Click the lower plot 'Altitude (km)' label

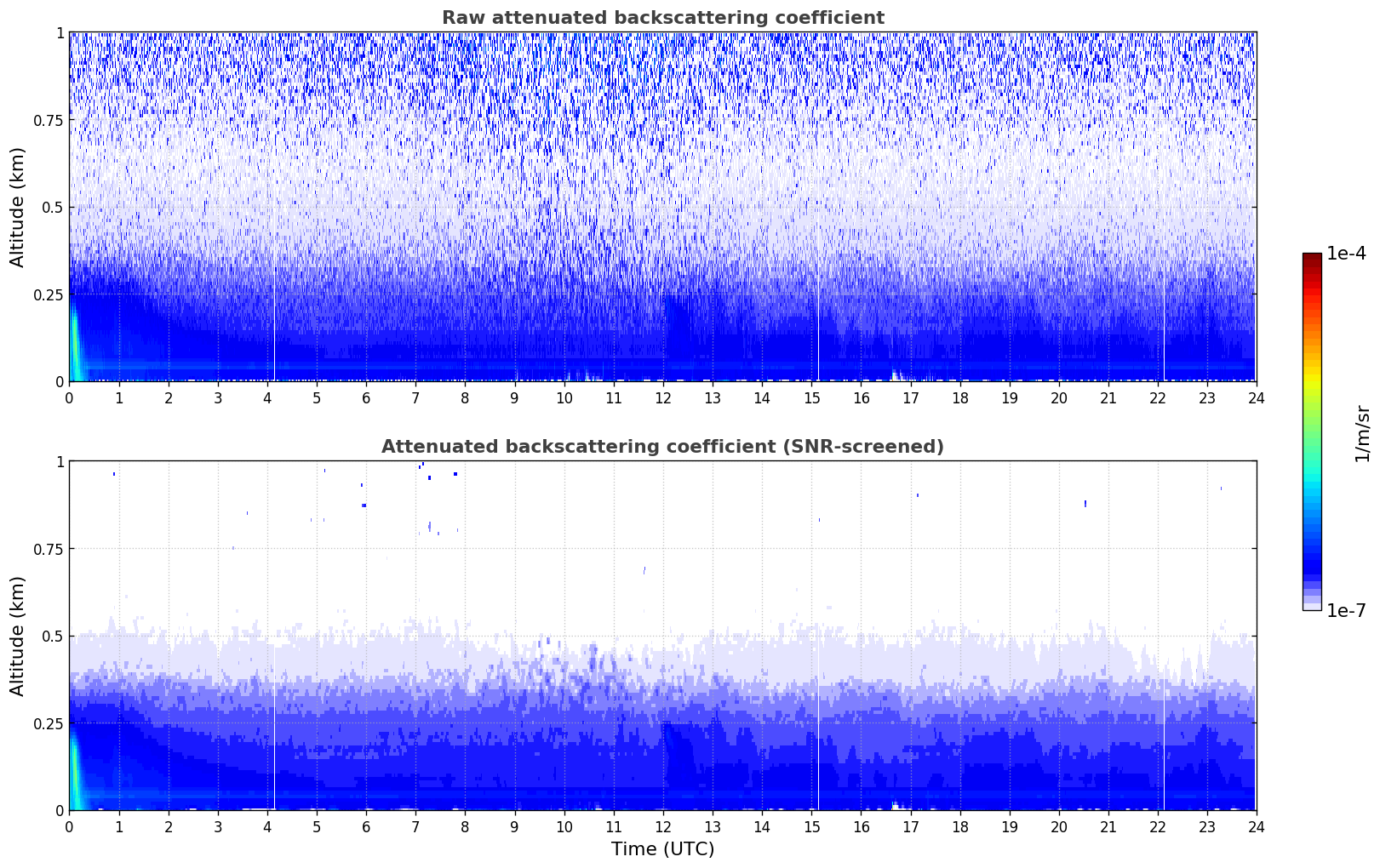coord(18,636)
